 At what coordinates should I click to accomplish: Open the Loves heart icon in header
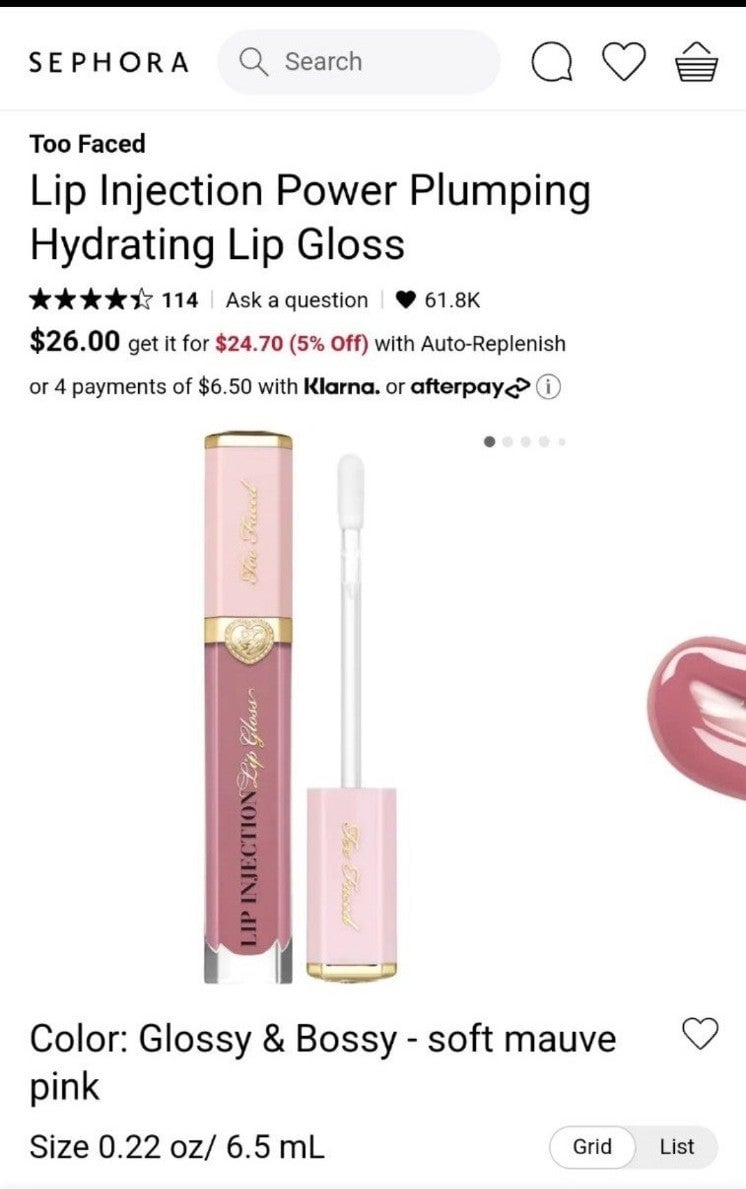click(624, 61)
